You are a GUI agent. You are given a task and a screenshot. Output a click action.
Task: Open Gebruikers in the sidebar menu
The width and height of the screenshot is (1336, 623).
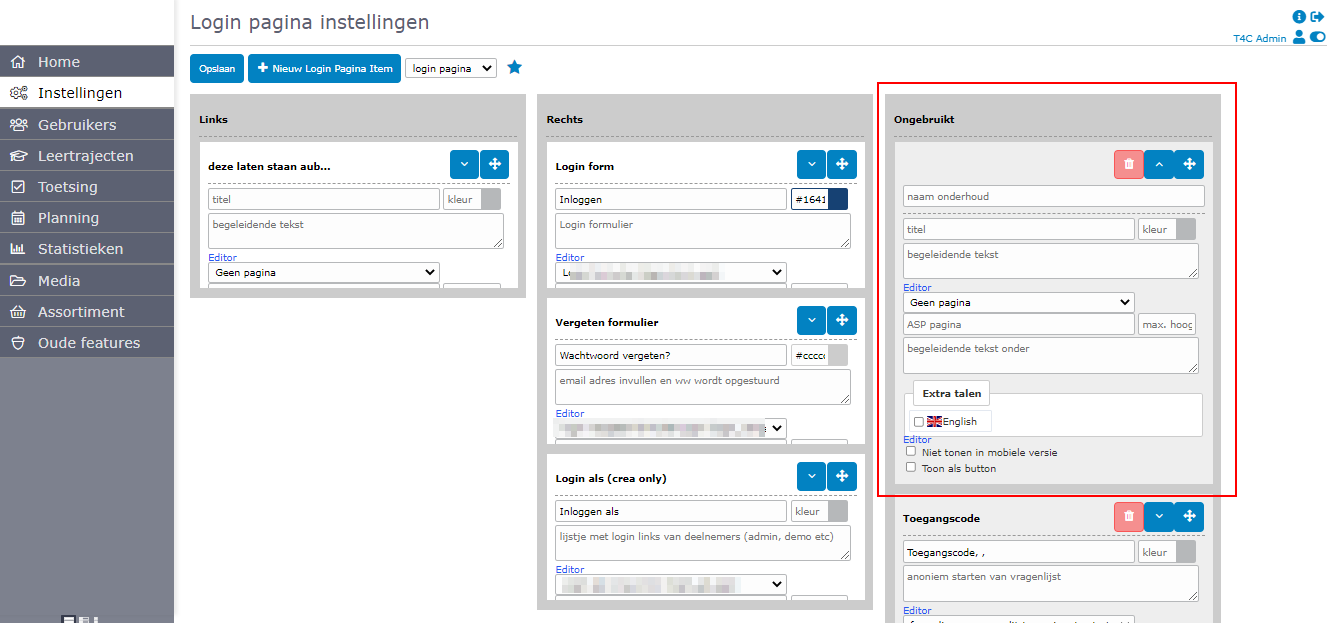[77, 125]
